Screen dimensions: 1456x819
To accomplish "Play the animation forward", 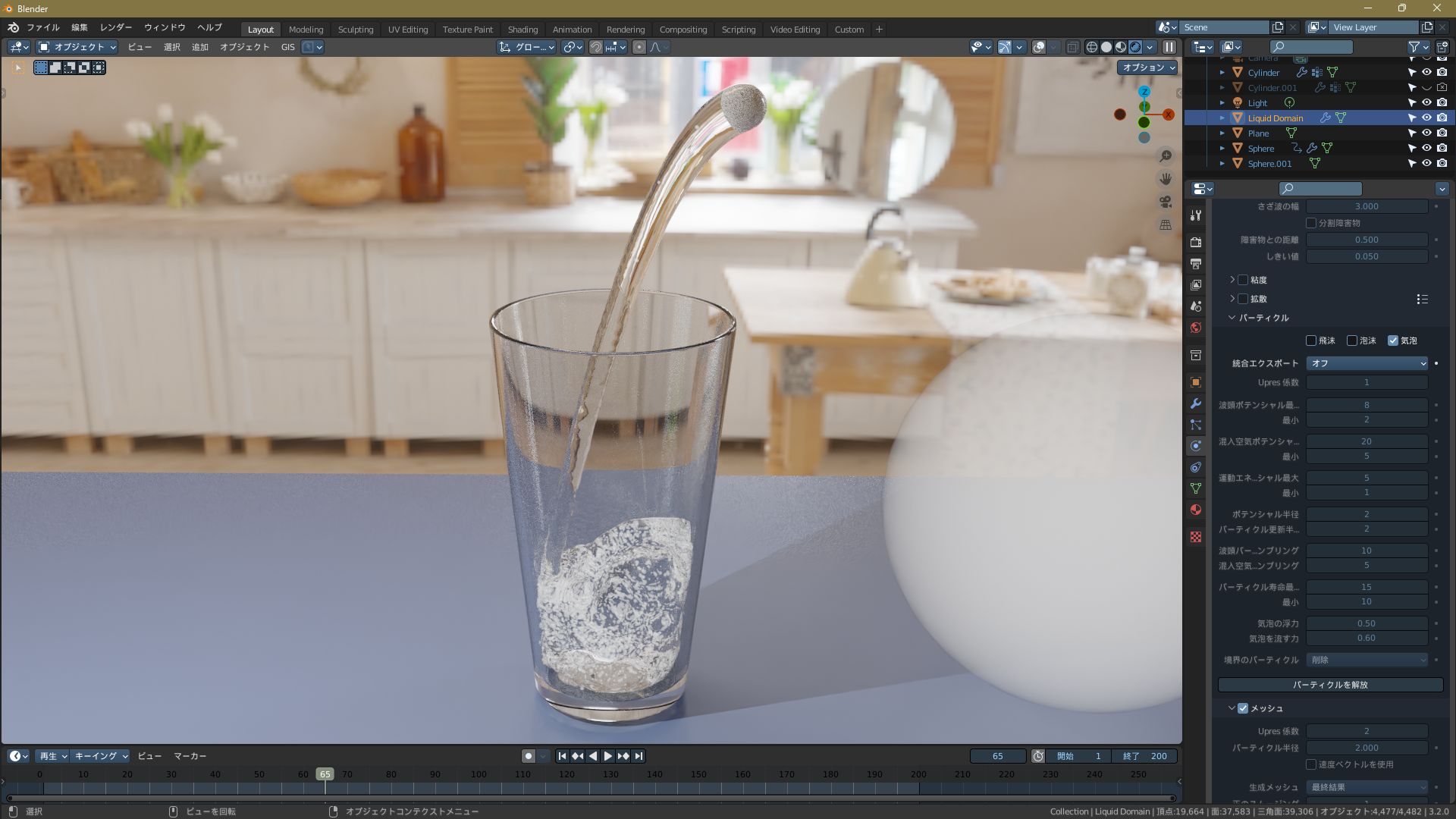I will click(607, 756).
